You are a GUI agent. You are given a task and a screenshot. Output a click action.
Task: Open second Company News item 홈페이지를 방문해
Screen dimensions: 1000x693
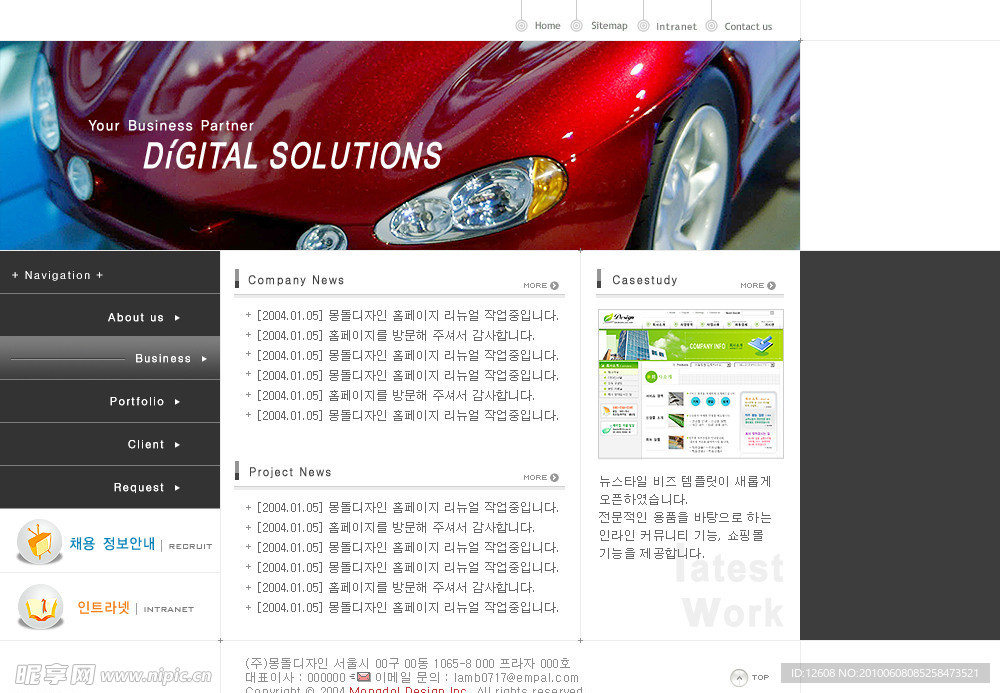(395, 335)
